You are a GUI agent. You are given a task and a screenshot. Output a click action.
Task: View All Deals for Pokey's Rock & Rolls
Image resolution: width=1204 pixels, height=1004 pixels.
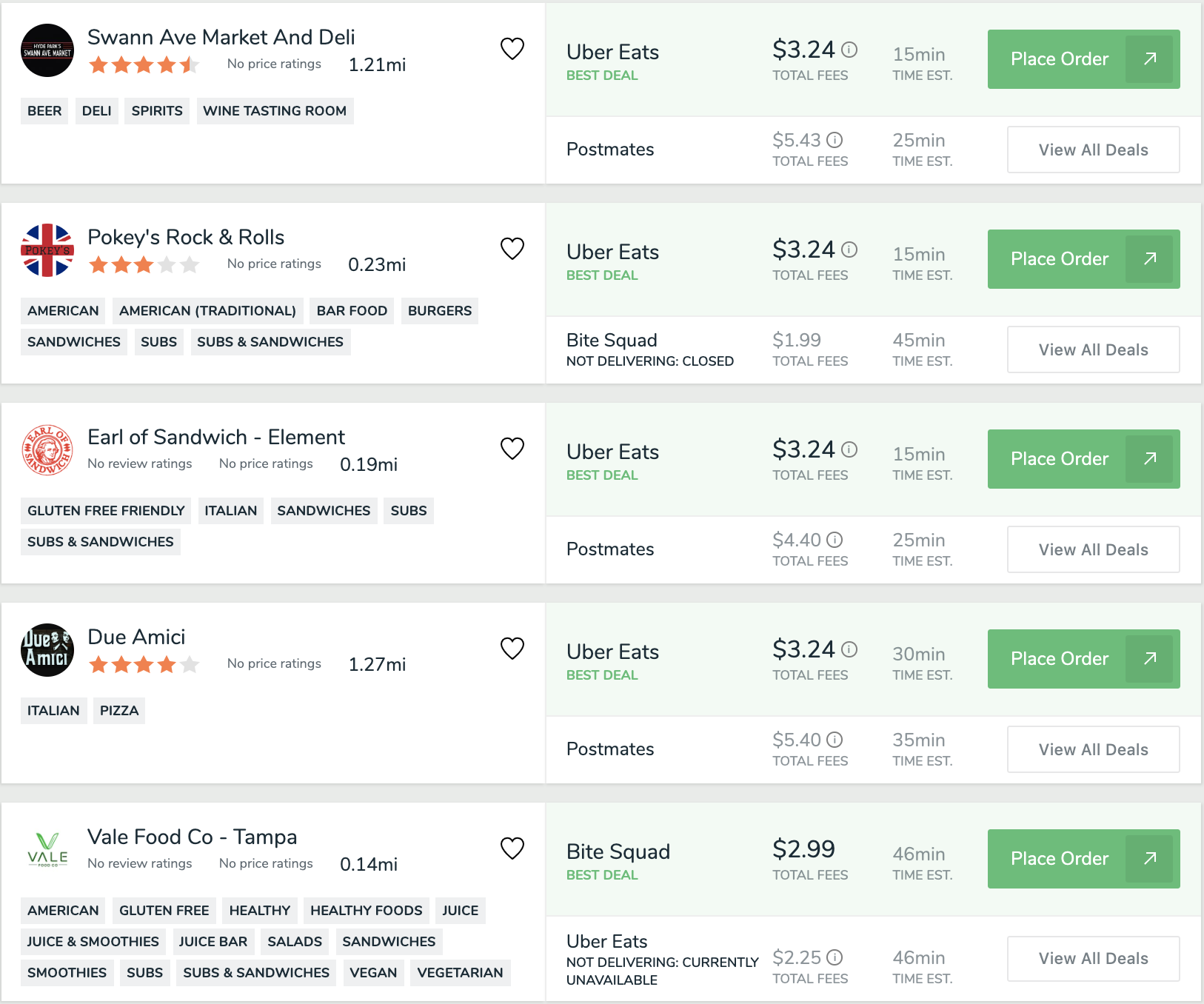coord(1094,349)
